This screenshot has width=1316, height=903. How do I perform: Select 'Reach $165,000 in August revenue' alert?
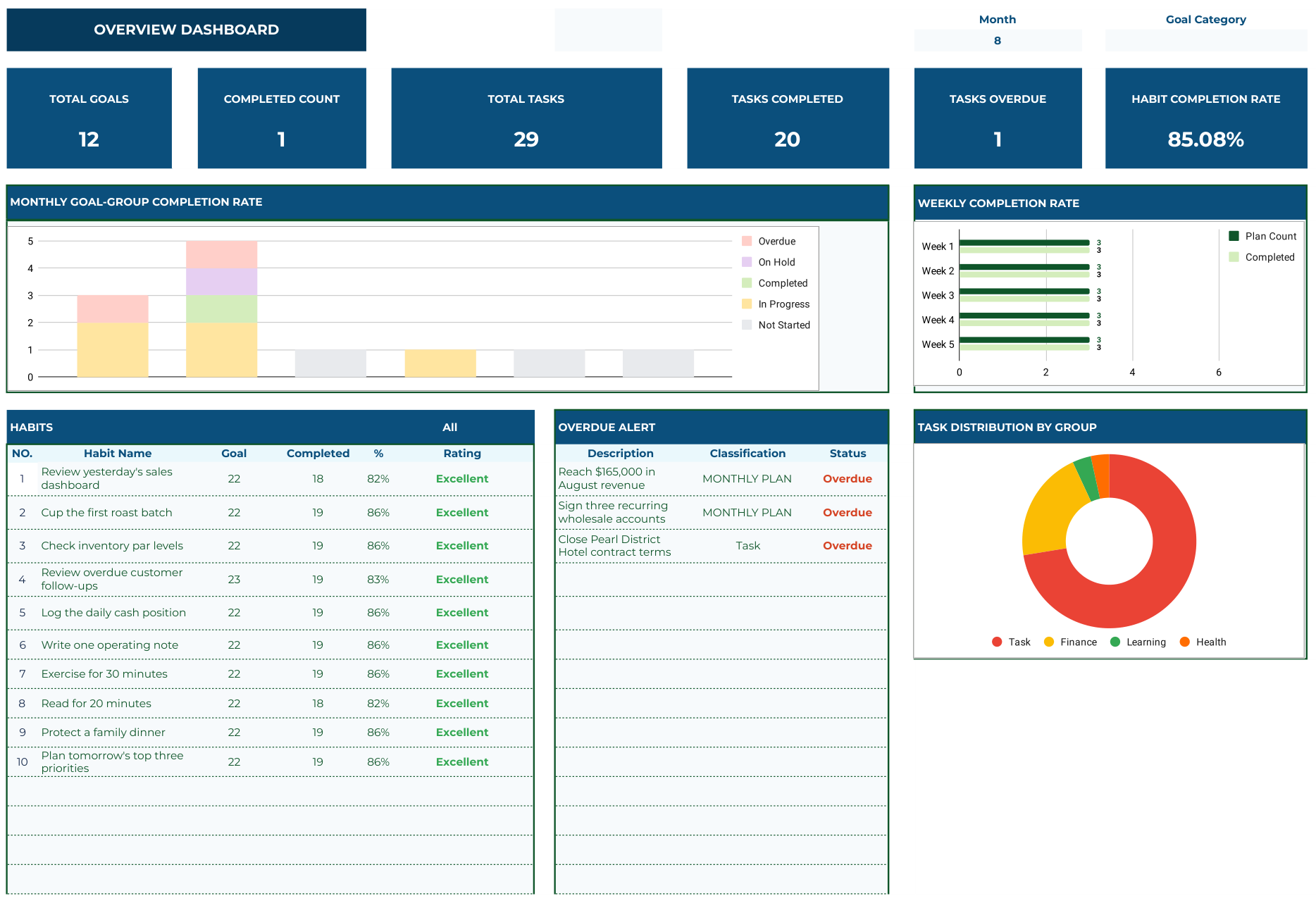(x=607, y=478)
